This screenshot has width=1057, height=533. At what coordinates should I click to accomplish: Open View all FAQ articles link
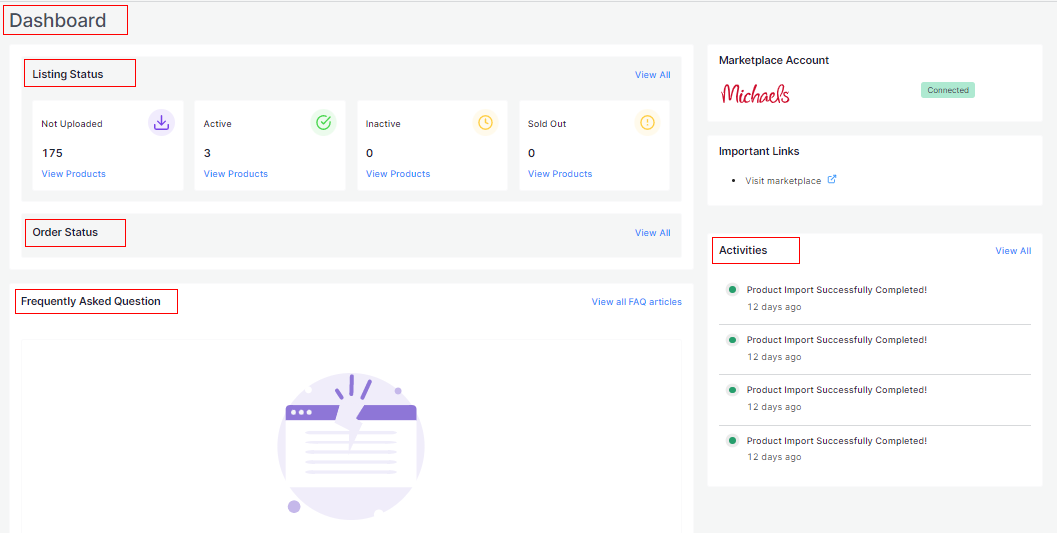636,302
